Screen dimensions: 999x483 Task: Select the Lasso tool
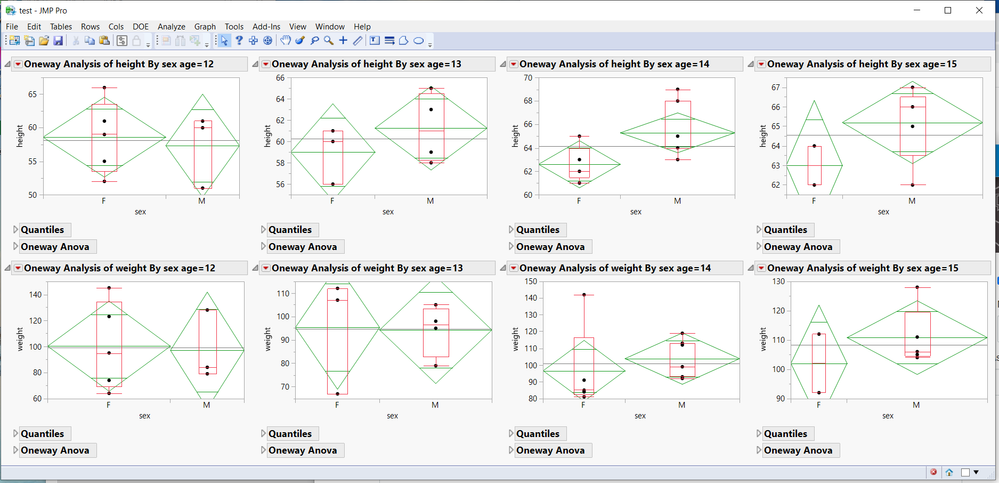[314, 41]
